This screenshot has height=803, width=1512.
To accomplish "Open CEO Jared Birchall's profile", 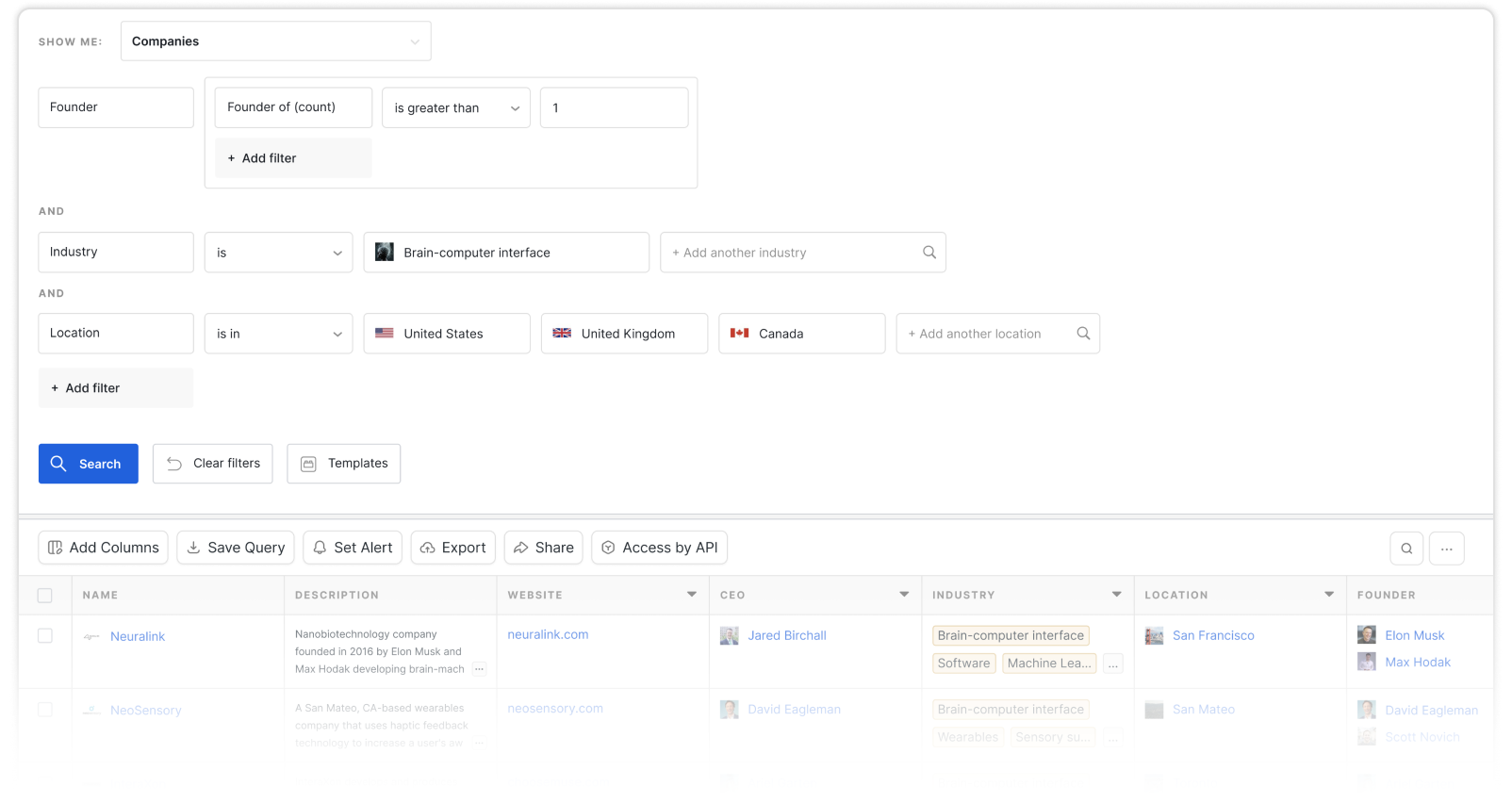I will click(787, 636).
